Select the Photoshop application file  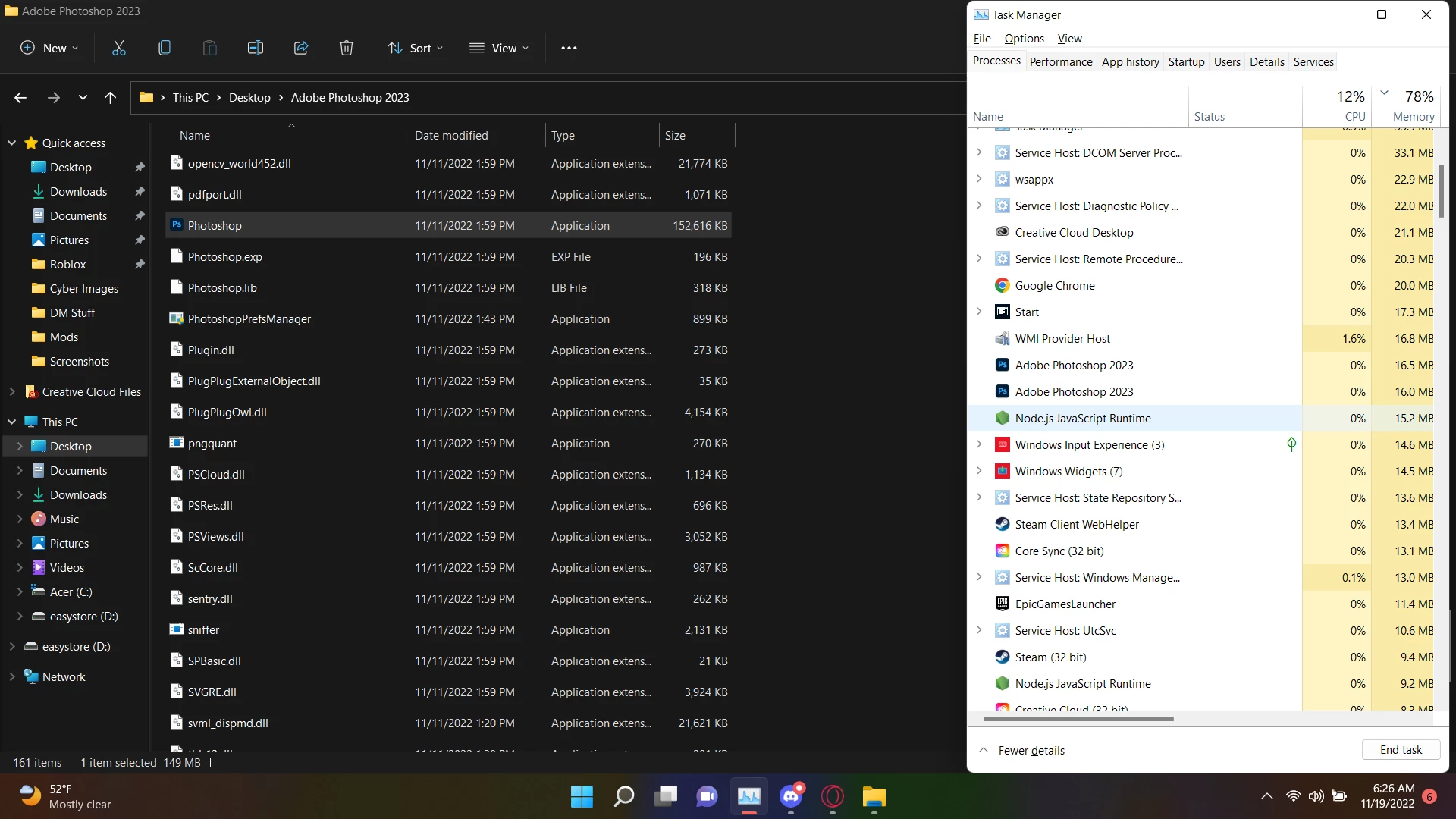215,226
